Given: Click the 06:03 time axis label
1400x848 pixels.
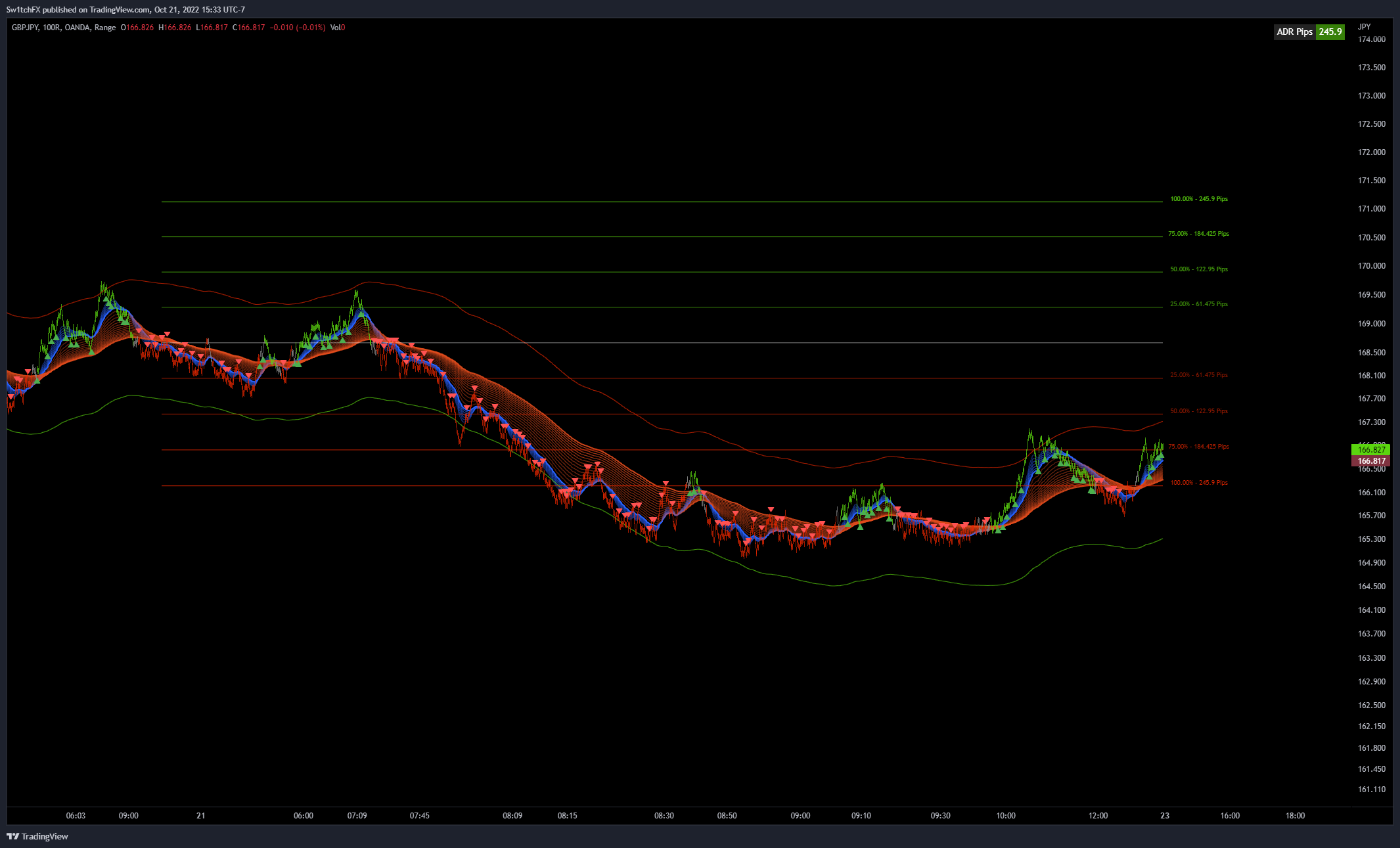Looking at the screenshot, I should click(76, 816).
